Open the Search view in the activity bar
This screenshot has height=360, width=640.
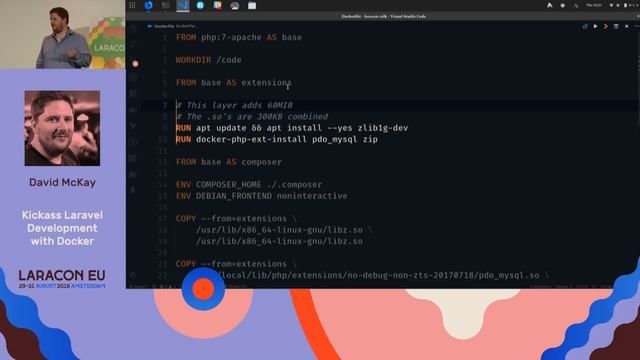(133, 44)
